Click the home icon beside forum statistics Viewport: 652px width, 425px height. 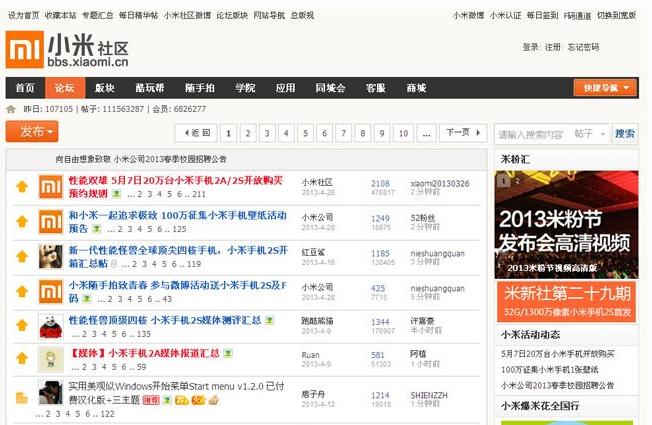pos(11,109)
